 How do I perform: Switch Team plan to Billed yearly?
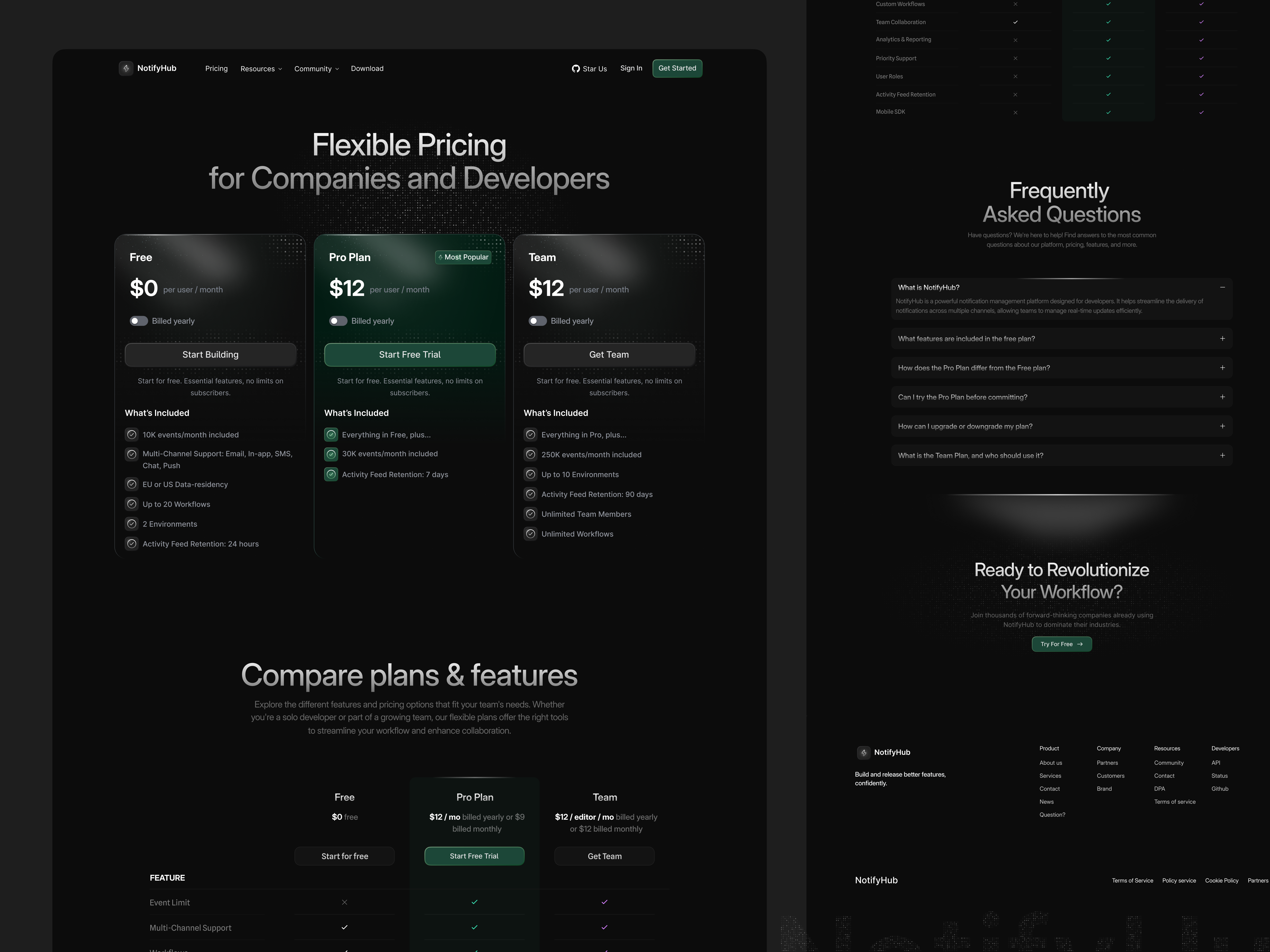click(537, 321)
